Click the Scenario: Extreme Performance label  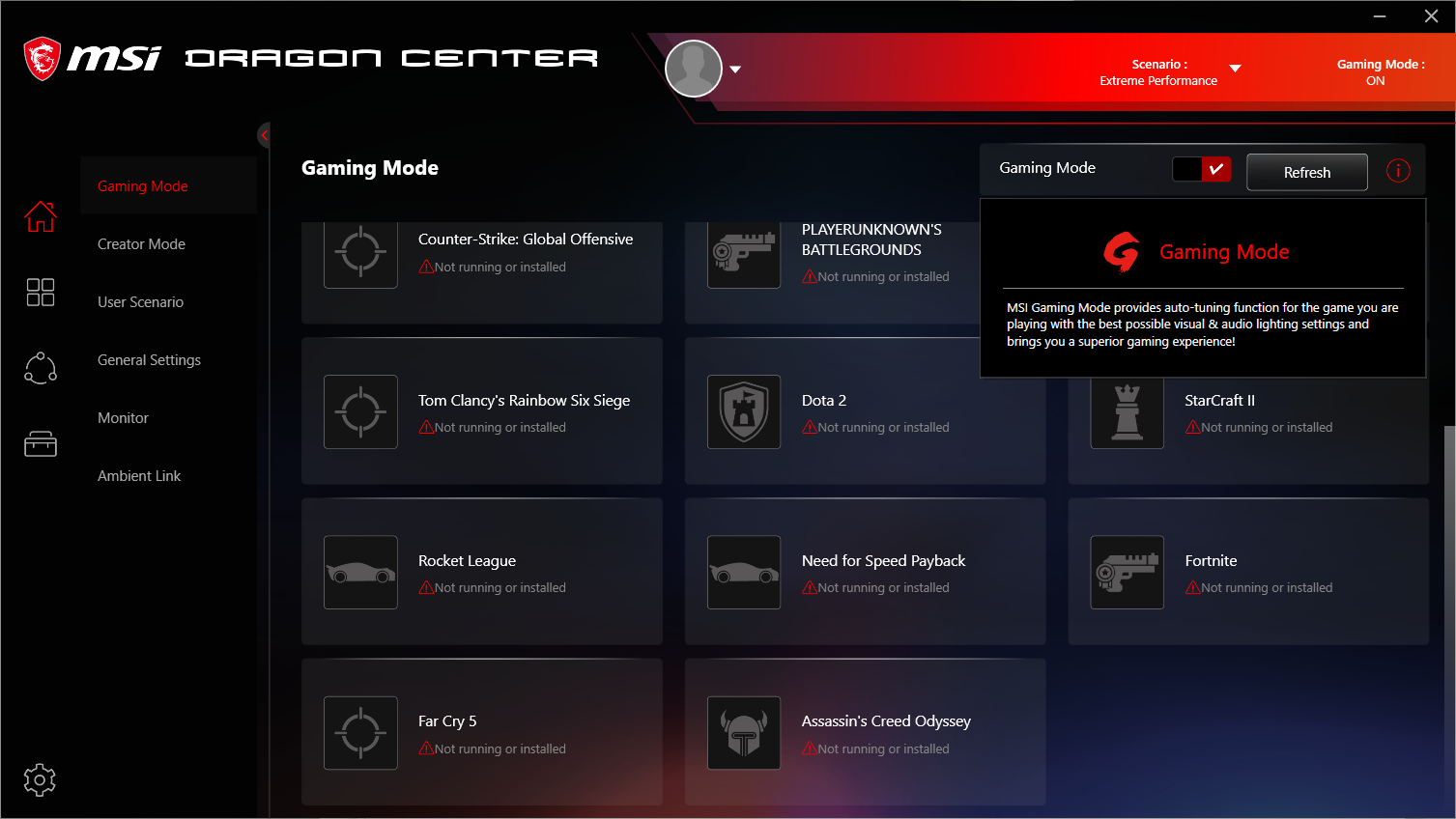click(1158, 72)
